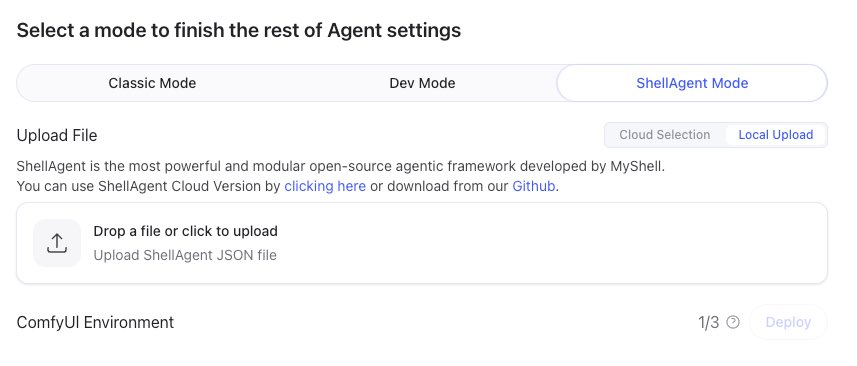Image resolution: width=857 pixels, height=366 pixels.
Task: Click 'Upload ShellAgent JSON file' hint text
Action: [185, 255]
